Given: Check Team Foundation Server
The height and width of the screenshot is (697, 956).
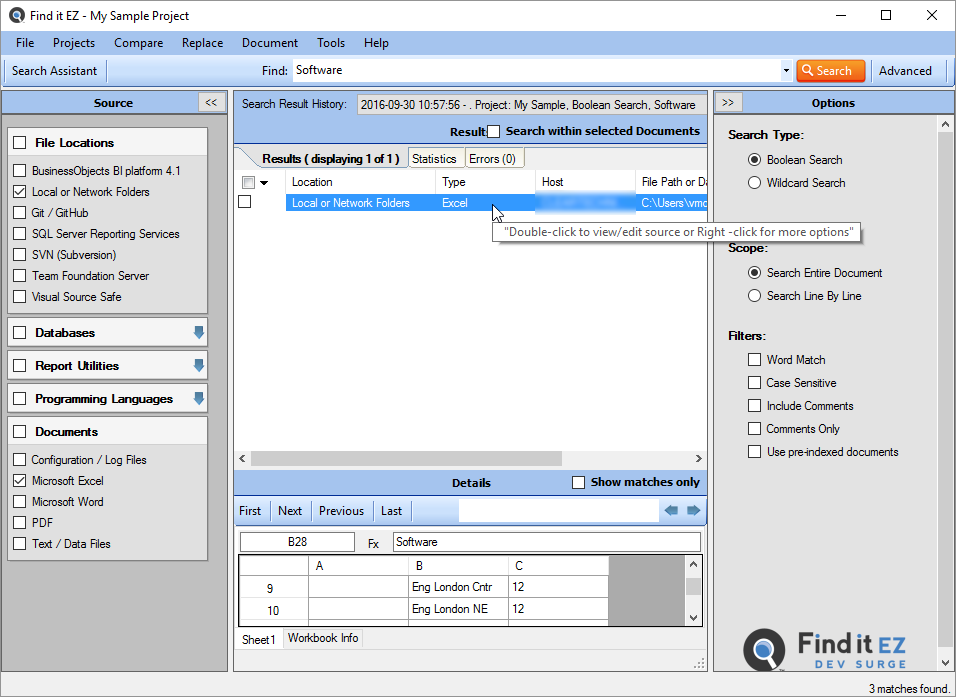Looking at the screenshot, I should pos(20,276).
